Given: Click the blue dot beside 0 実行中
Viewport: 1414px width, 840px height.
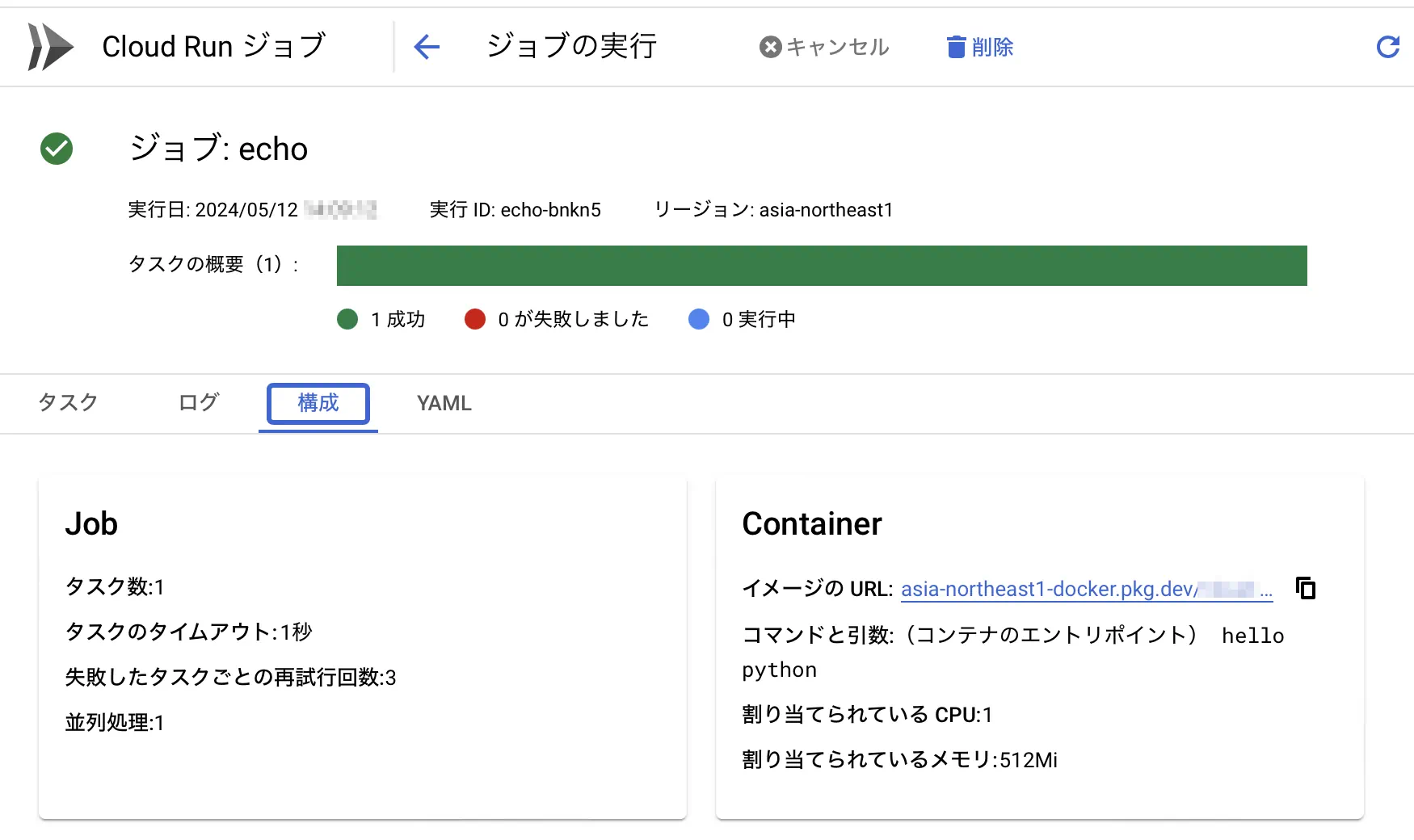Looking at the screenshot, I should coord(699,319).
